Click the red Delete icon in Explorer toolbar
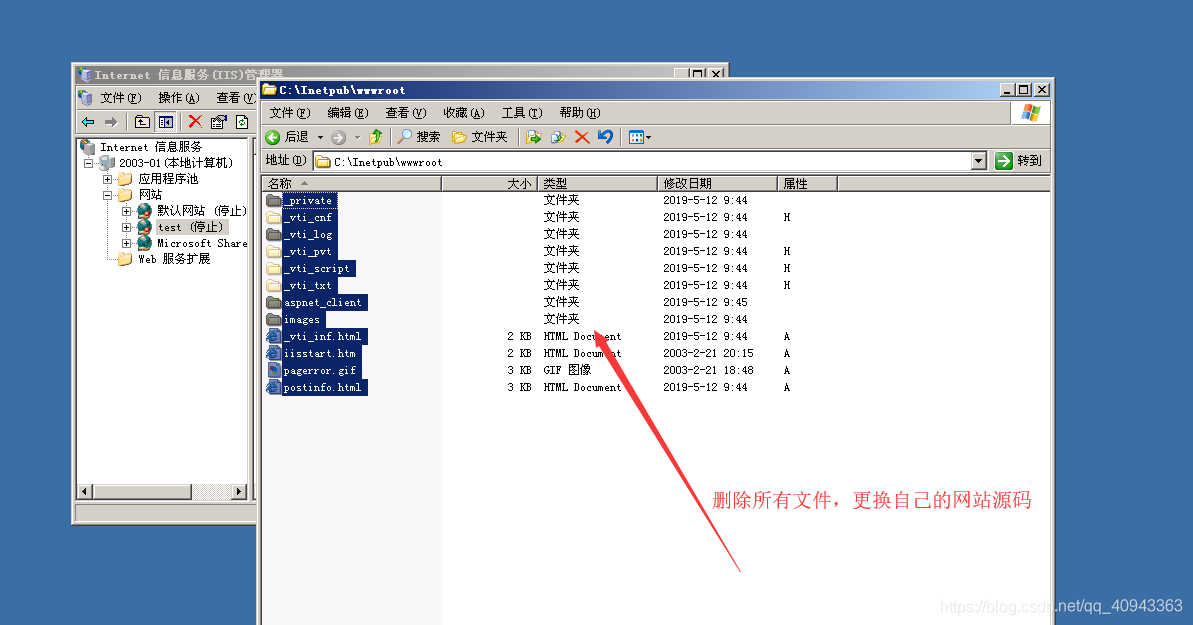The height and width of the screenshot is (625, 1193). 582,137
